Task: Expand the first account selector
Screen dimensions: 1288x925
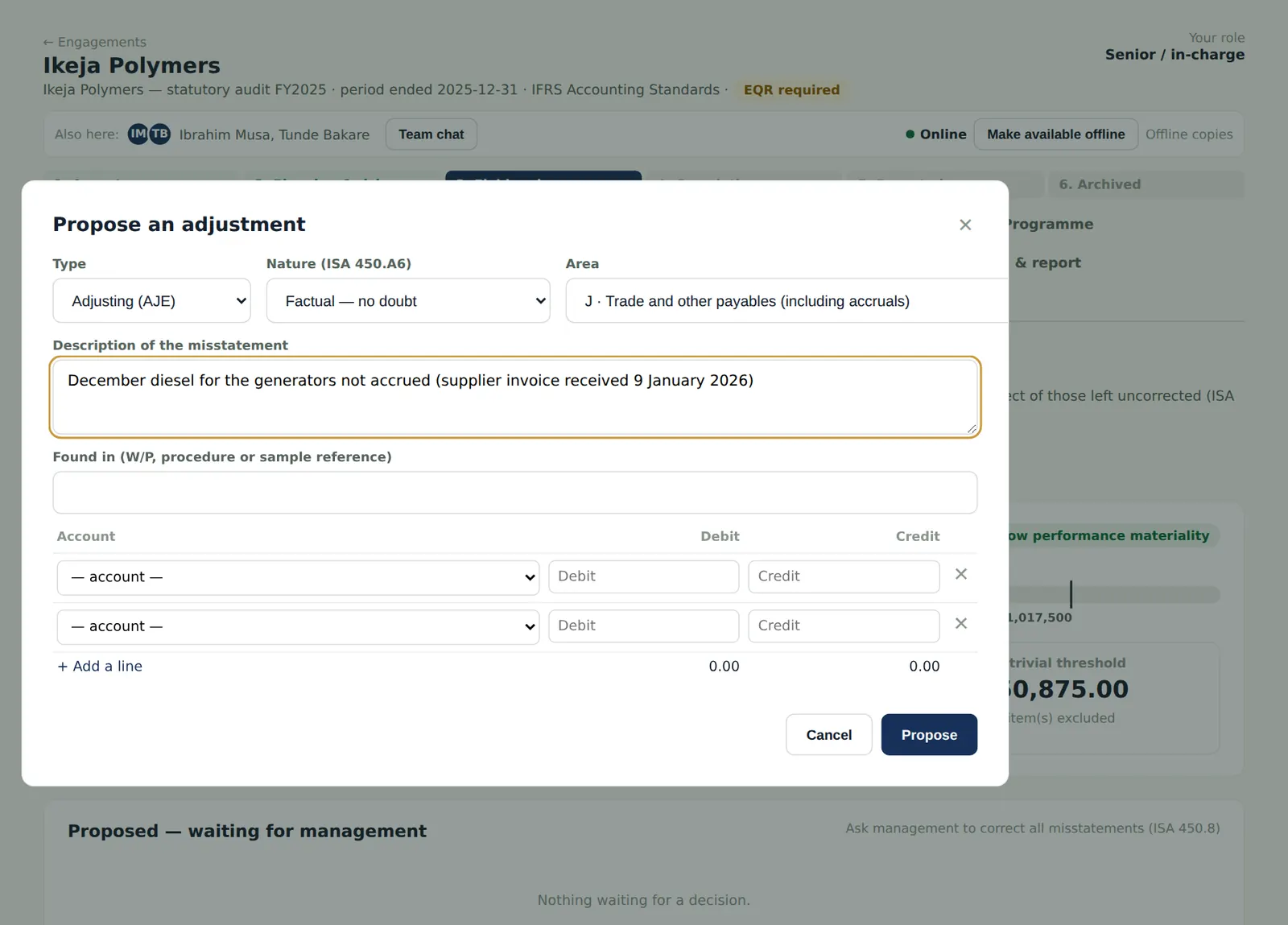Action: coord(298,577)
